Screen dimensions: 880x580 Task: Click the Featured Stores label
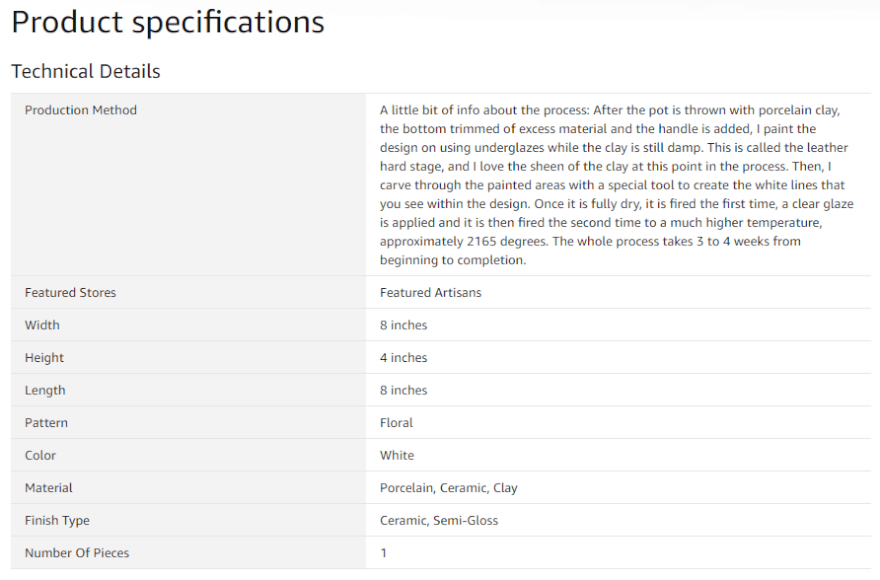70,293
